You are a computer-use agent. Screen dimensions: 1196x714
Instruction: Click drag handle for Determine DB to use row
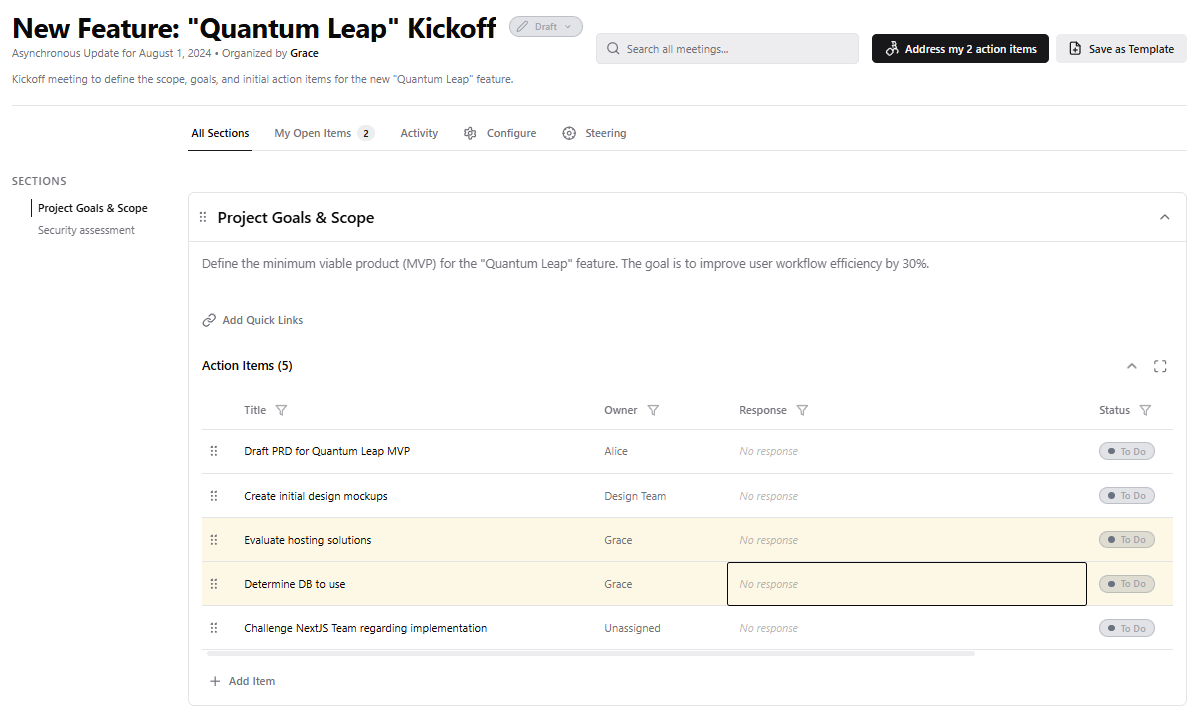pyautogui.click(x=214, y=584)
